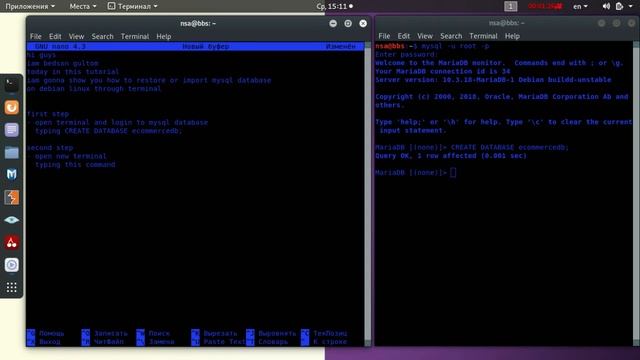Viewport: 640px width, 360px height.
Task: Open Edit menu in right terminal
Action: pos(403,36)
